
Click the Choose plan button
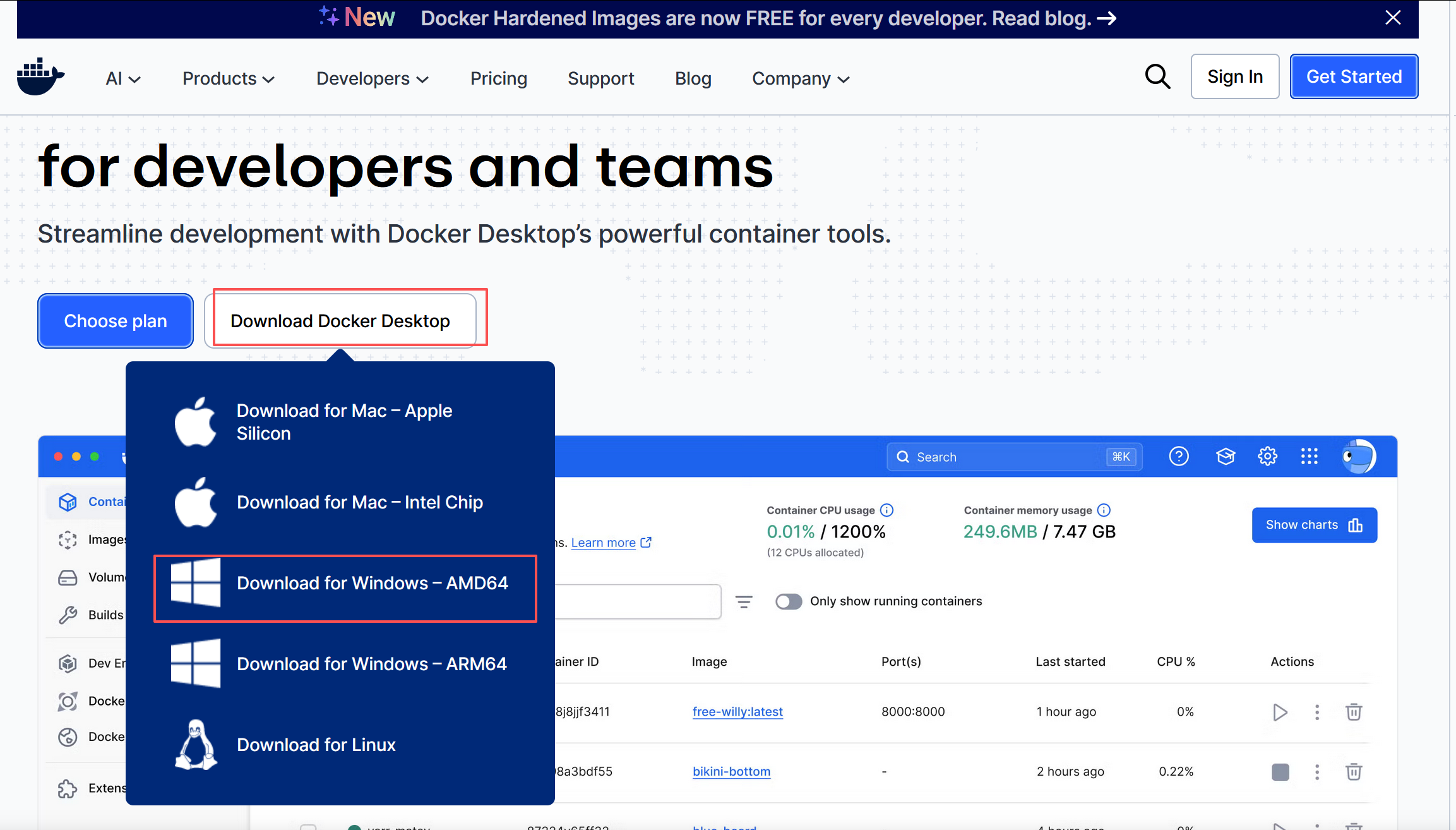116,321
